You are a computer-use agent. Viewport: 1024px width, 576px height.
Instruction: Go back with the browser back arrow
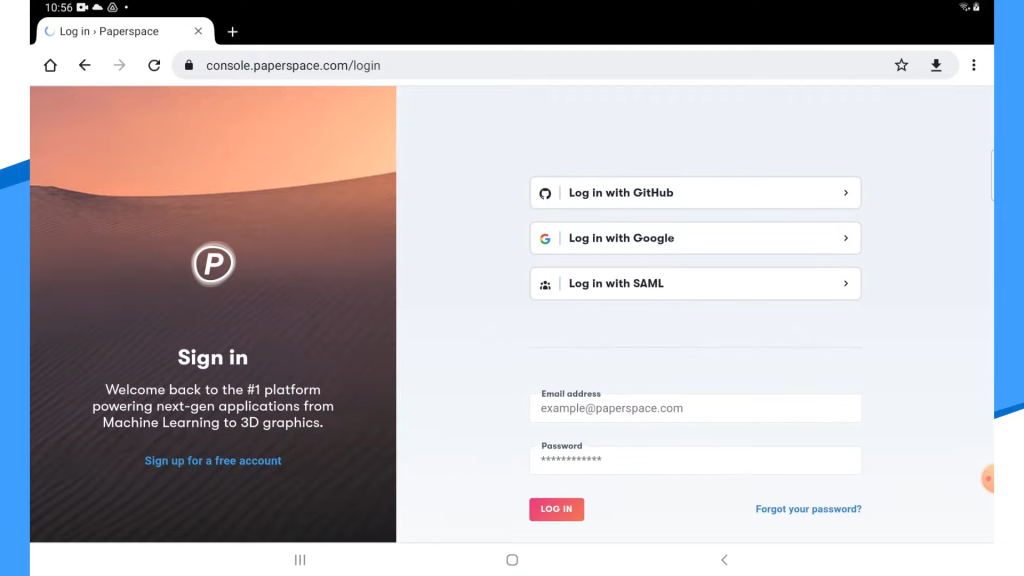coord(85,65)
